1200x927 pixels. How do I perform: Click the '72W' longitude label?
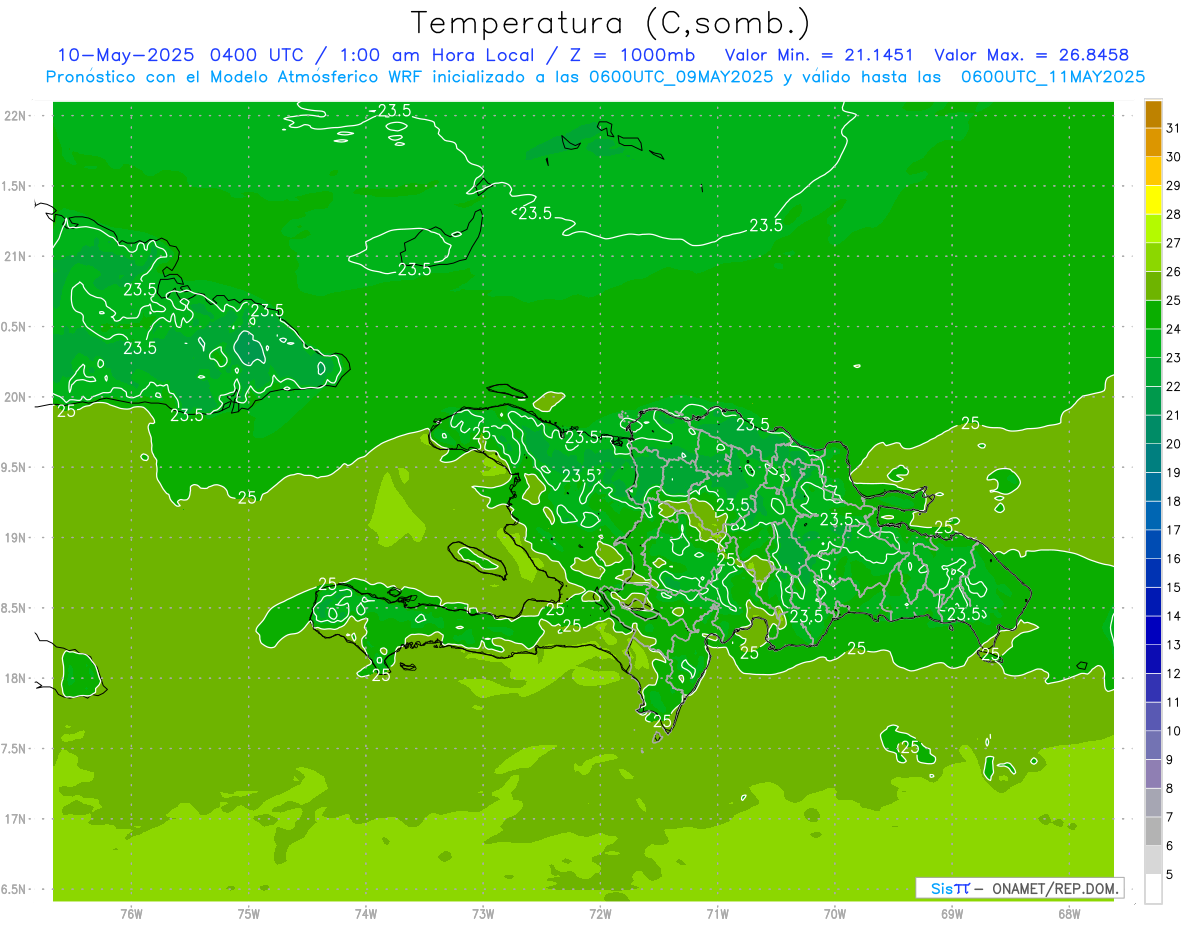pyautogui.click(x=600, y=914)
